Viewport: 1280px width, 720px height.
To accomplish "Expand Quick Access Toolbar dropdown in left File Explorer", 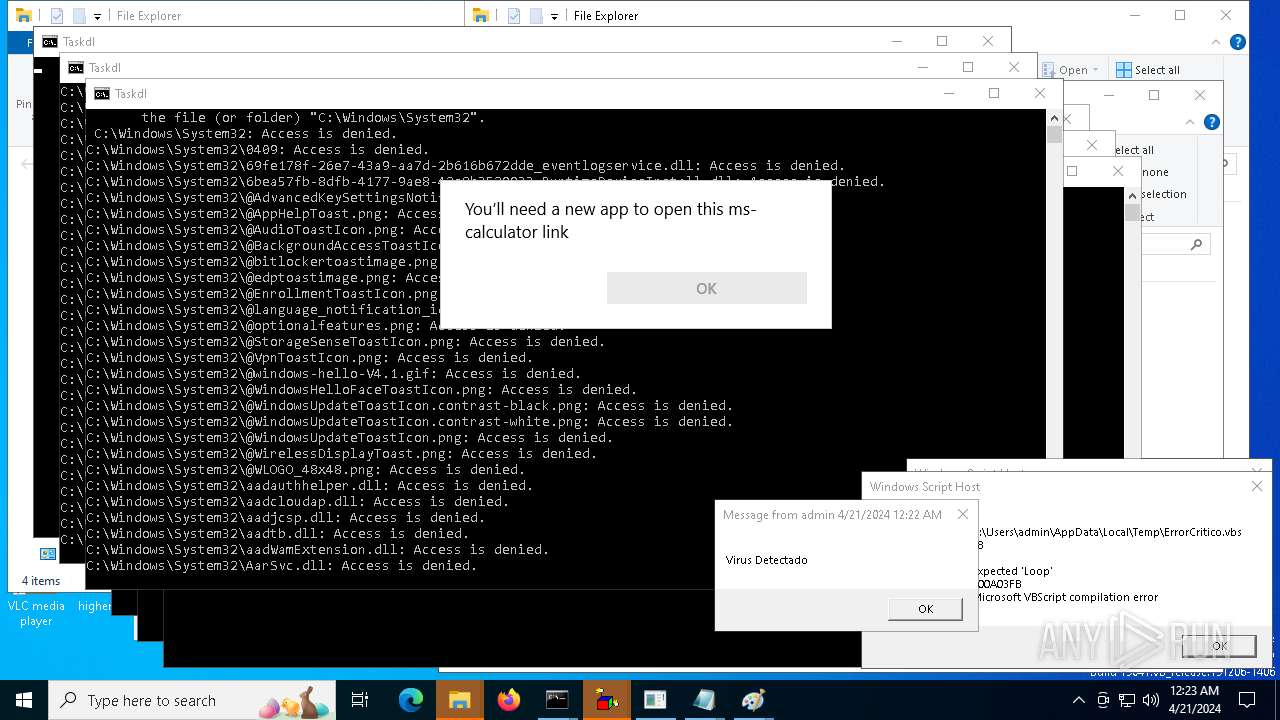I will pyautogui.click(x=97, y=16).
